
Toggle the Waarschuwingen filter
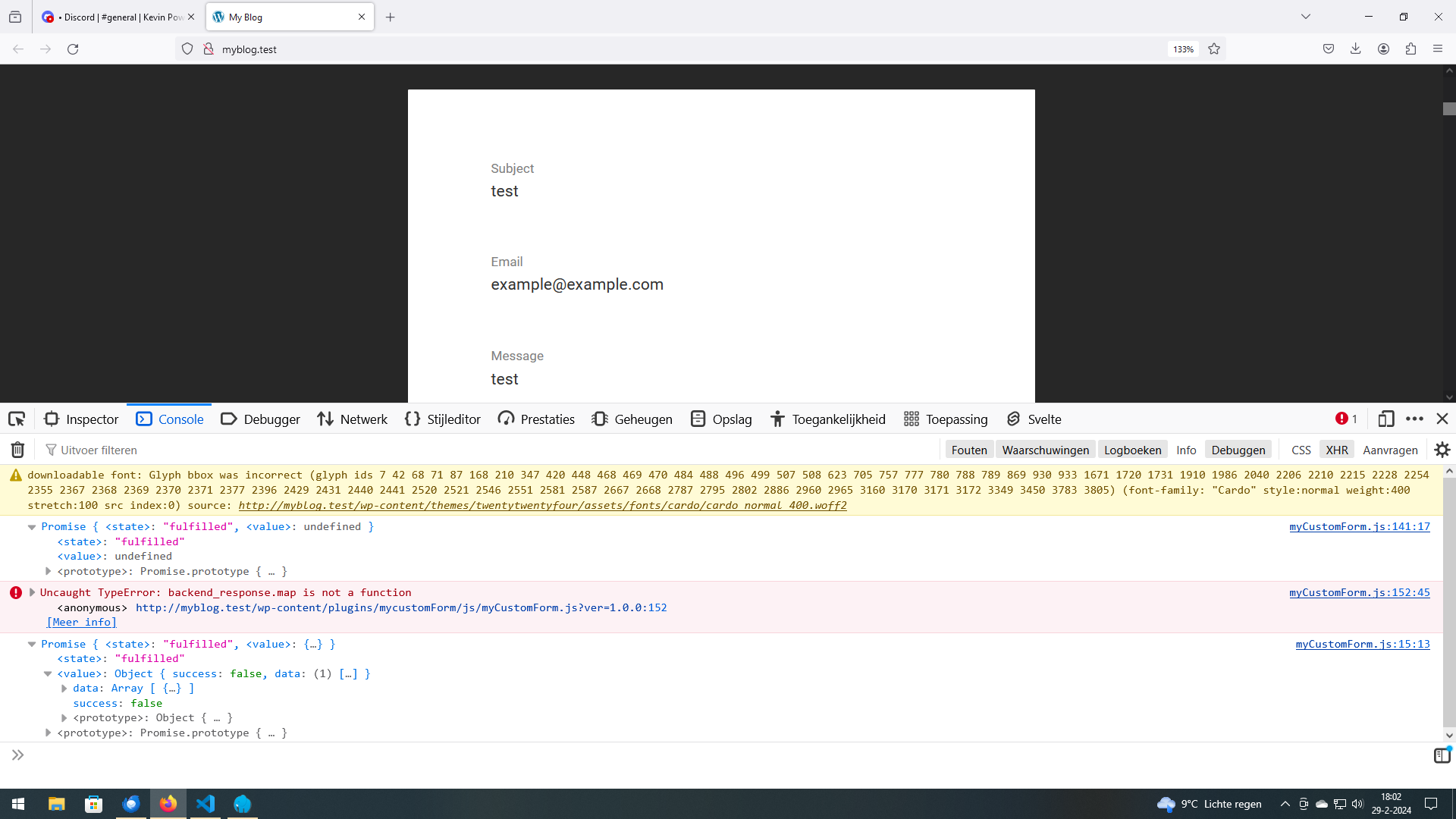click(x=1045, y=450)
